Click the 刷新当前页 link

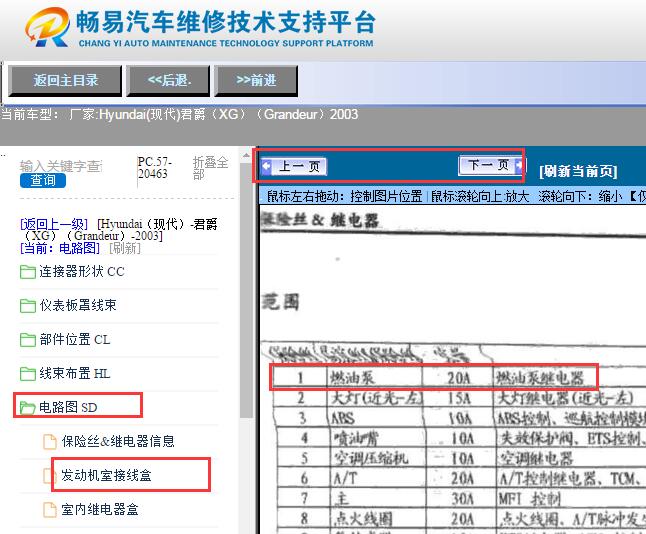pos(578,171)
